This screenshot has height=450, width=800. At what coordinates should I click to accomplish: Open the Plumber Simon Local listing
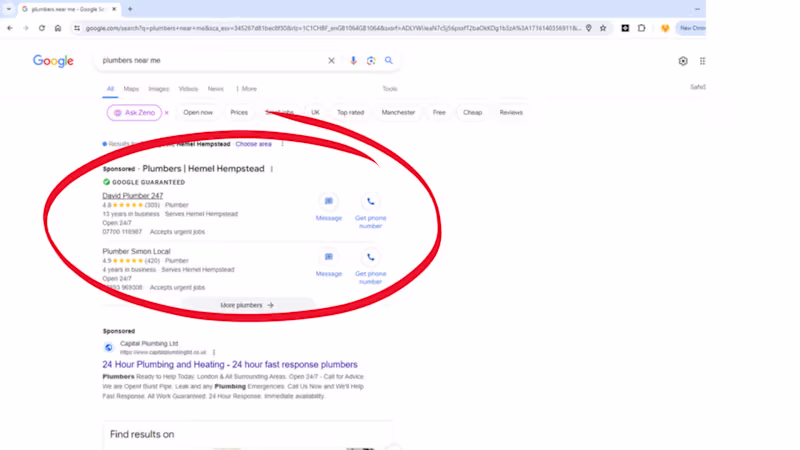pyautogui.click(x=136, y=252)
